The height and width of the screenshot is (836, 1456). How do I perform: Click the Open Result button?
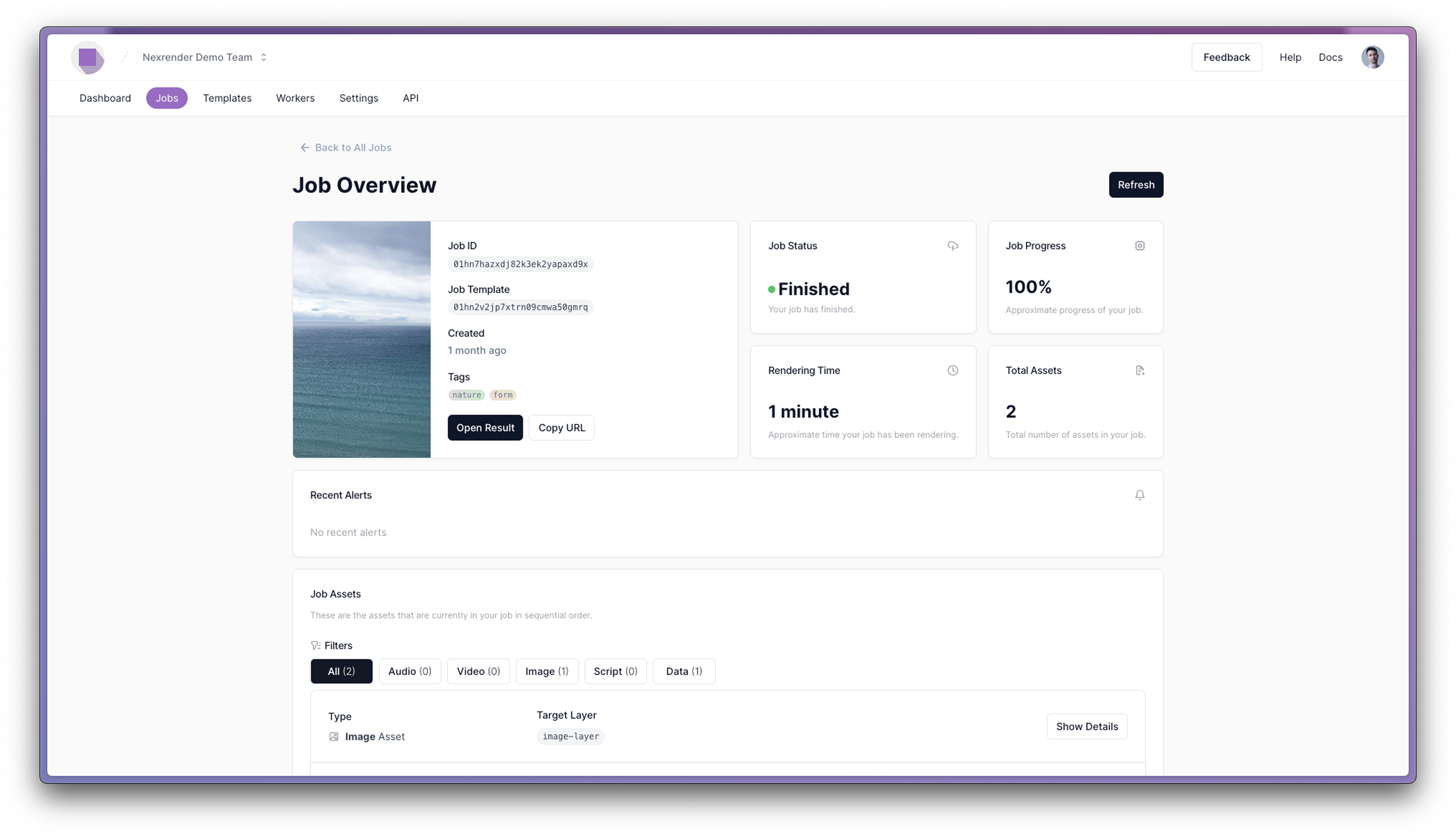coord(485,427)
